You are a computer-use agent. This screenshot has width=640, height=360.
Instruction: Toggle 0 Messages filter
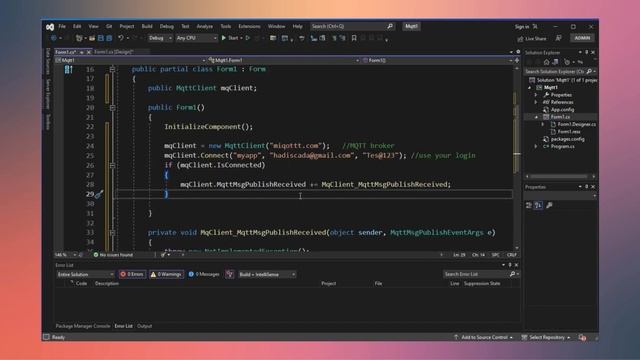click(204, 274)
